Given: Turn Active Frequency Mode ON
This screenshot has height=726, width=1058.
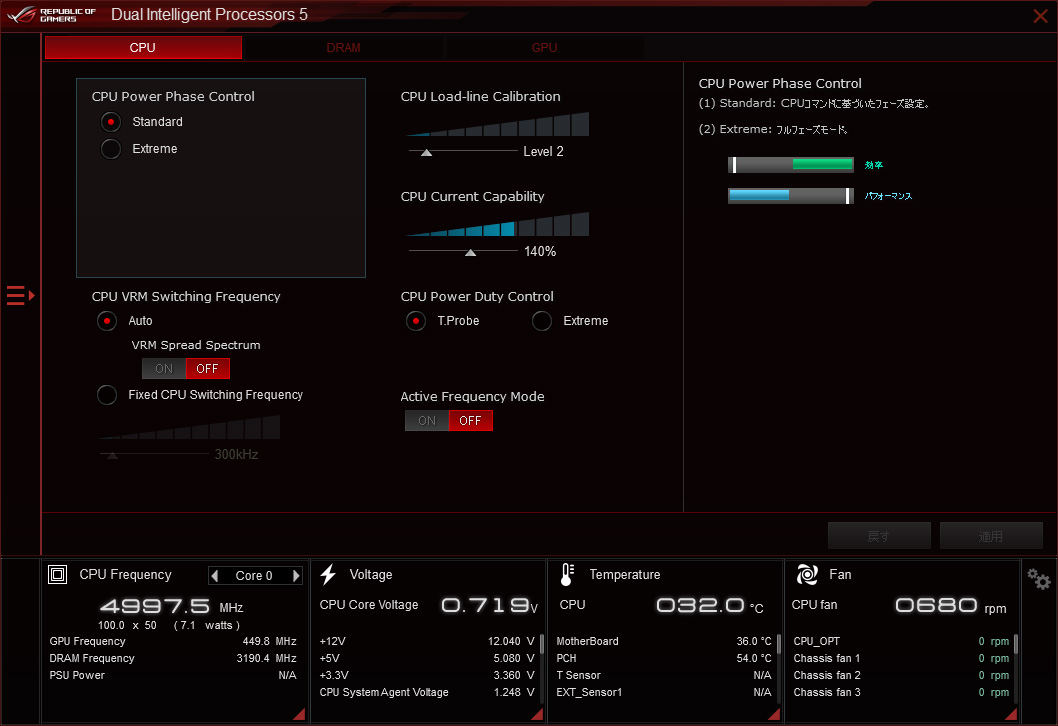Looking at the screenshot, I should tap(427, 420).
